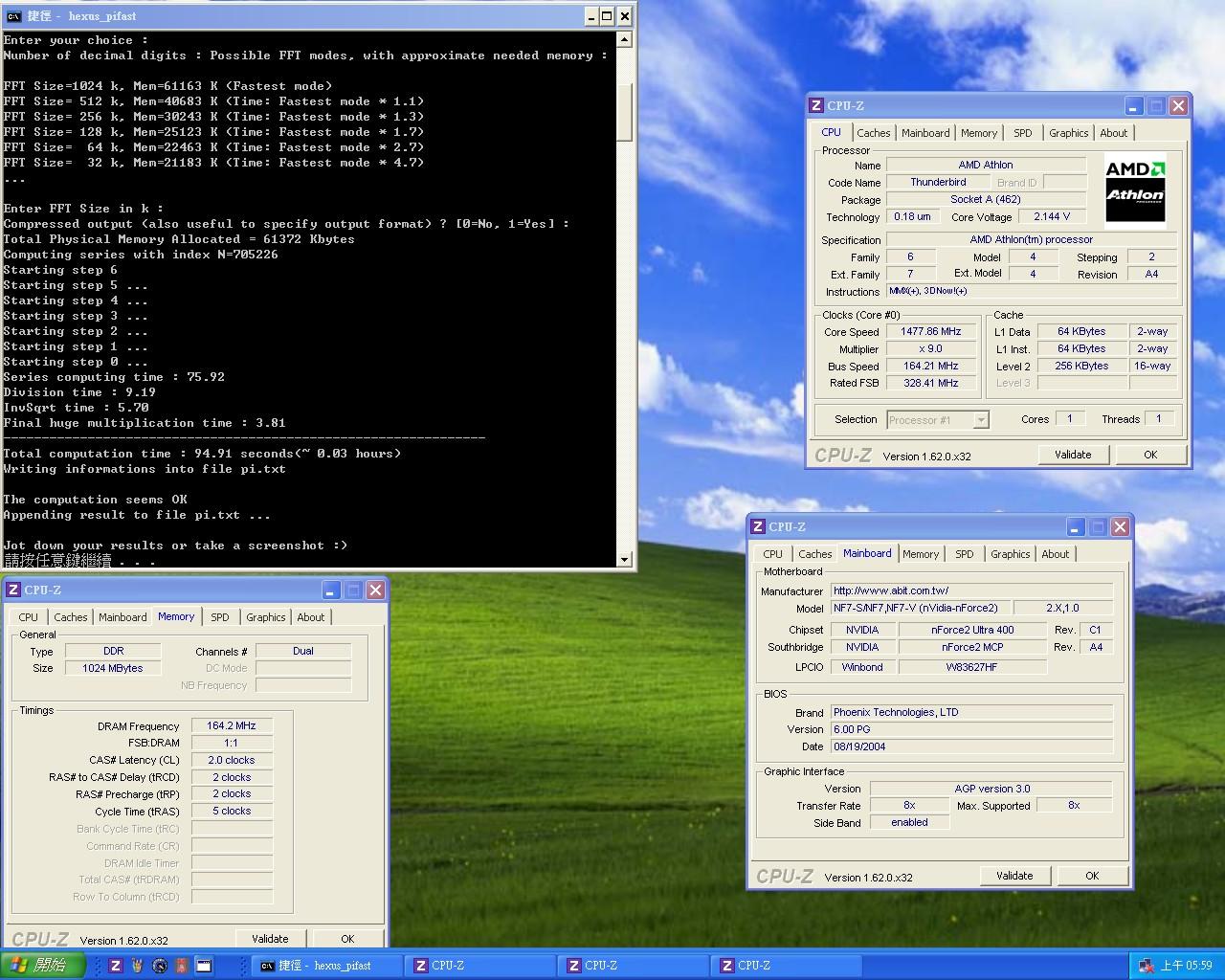The image size is (1225, 980).
Task: Switch to About tab in the Memory window
Action: point(310,617)
